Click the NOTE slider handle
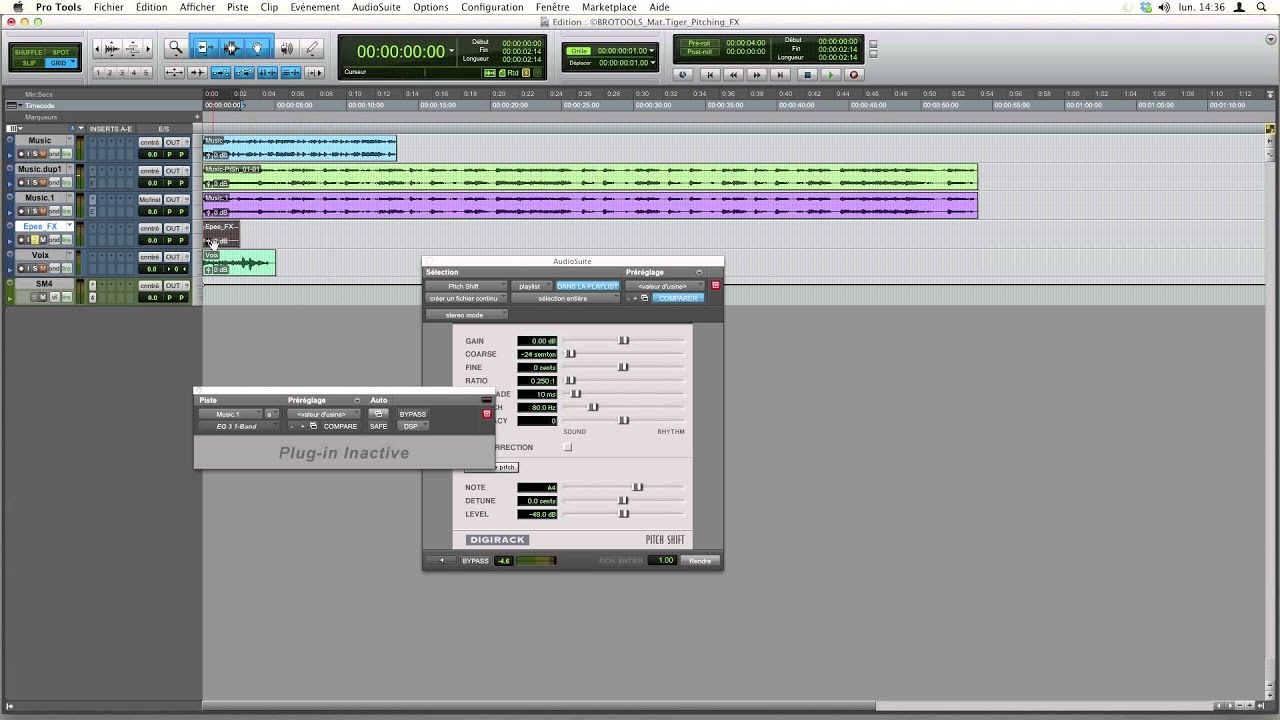 click(x=638, y=487)
